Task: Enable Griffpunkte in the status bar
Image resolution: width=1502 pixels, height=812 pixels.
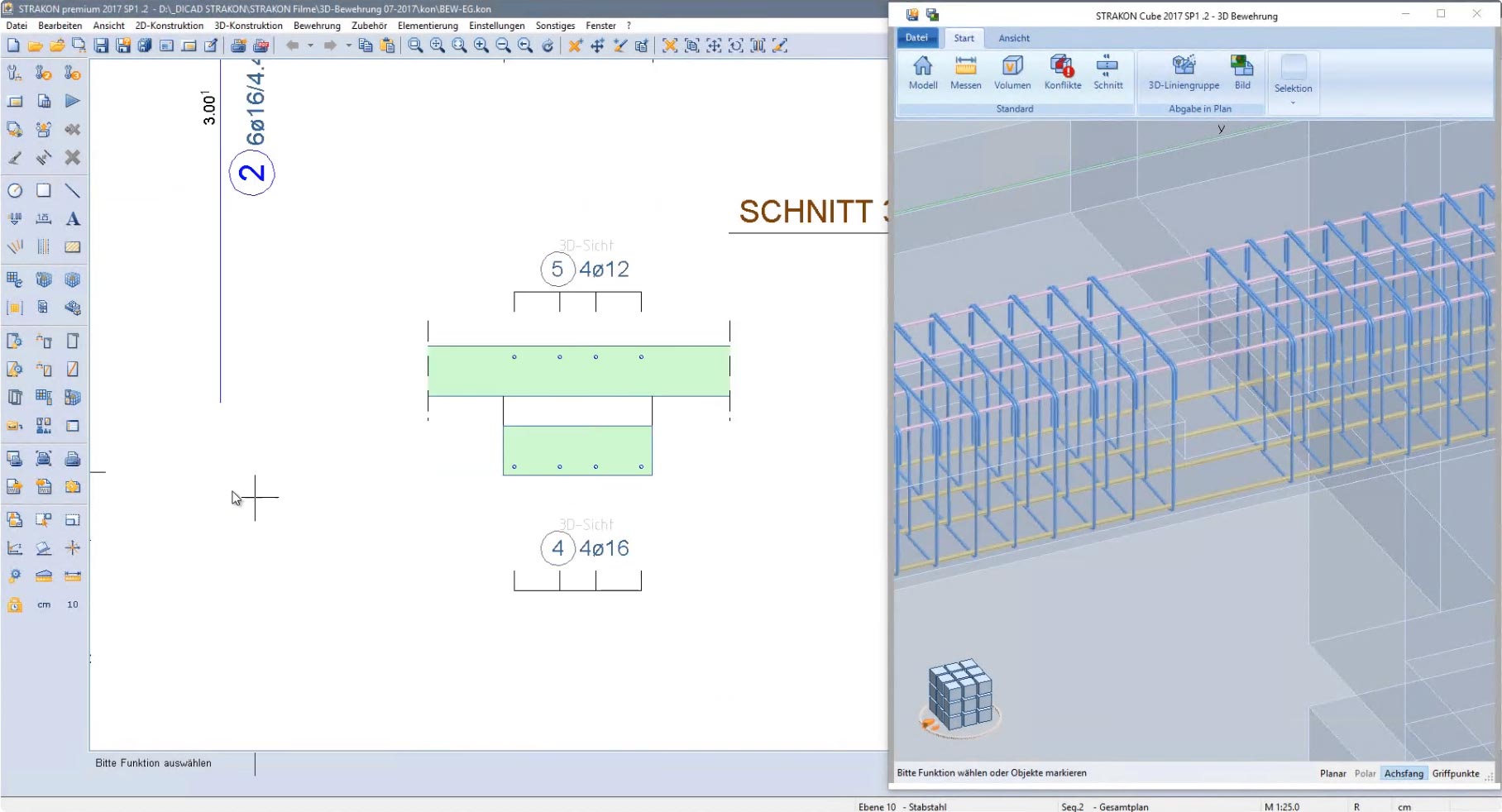Action: pos(1456,773)
